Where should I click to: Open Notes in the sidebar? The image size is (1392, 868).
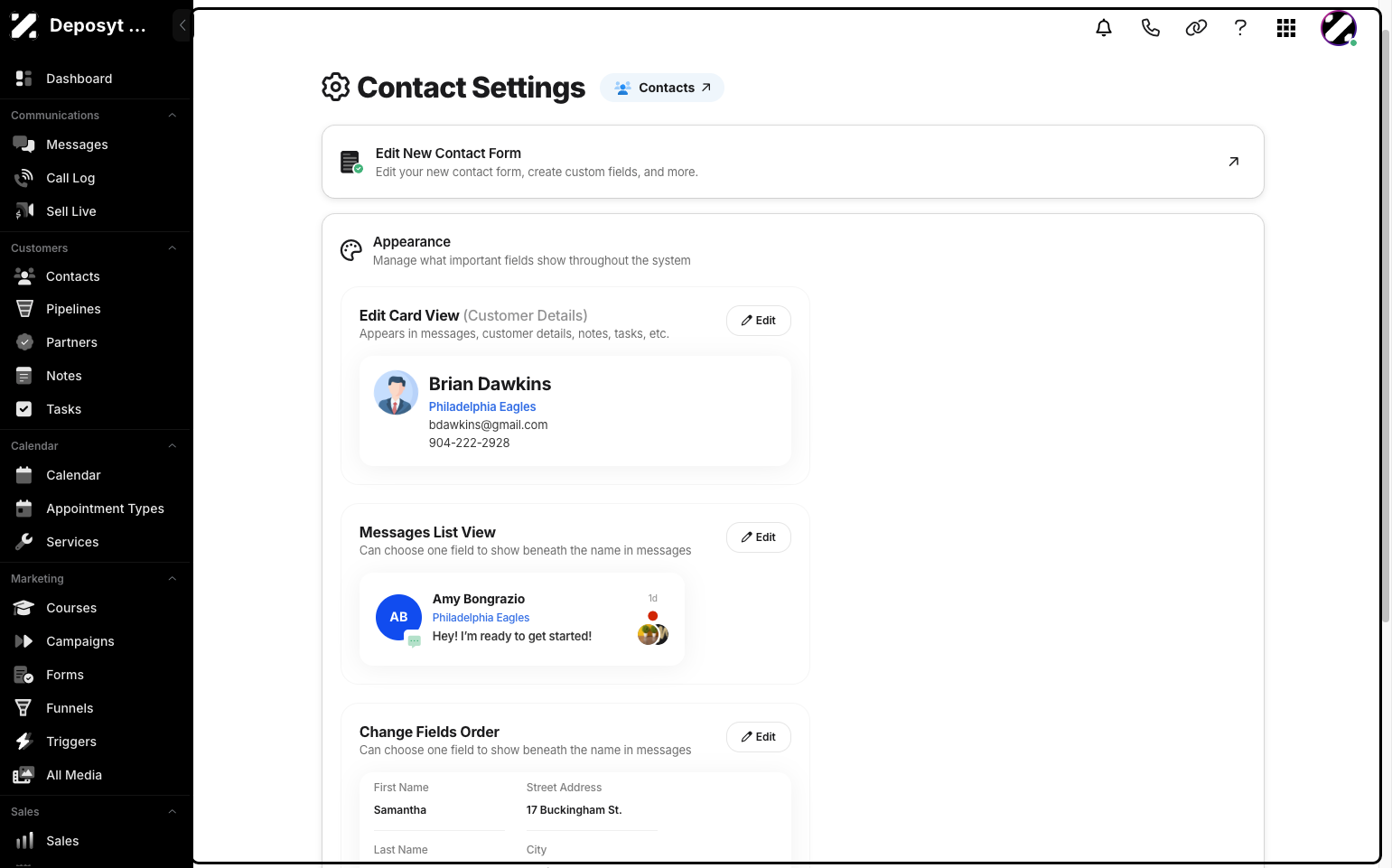(x=97, y=376)
